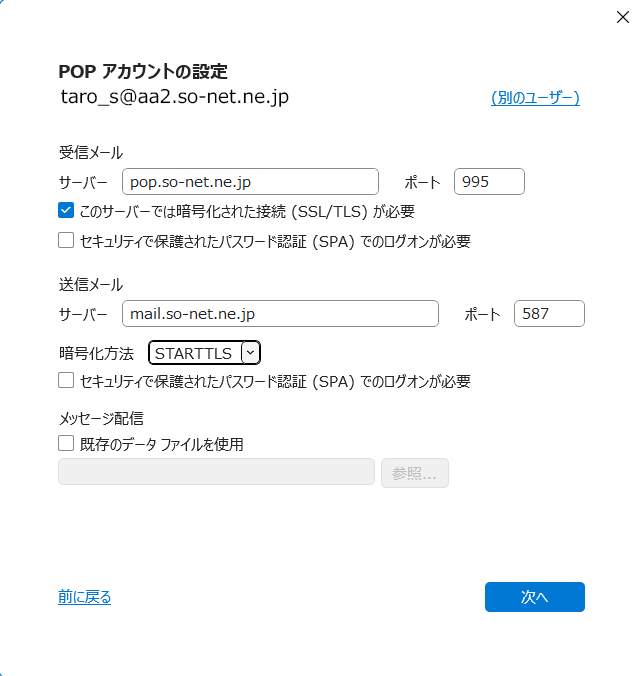Enable SPA logon for outgoing mail

coord(66,380)
